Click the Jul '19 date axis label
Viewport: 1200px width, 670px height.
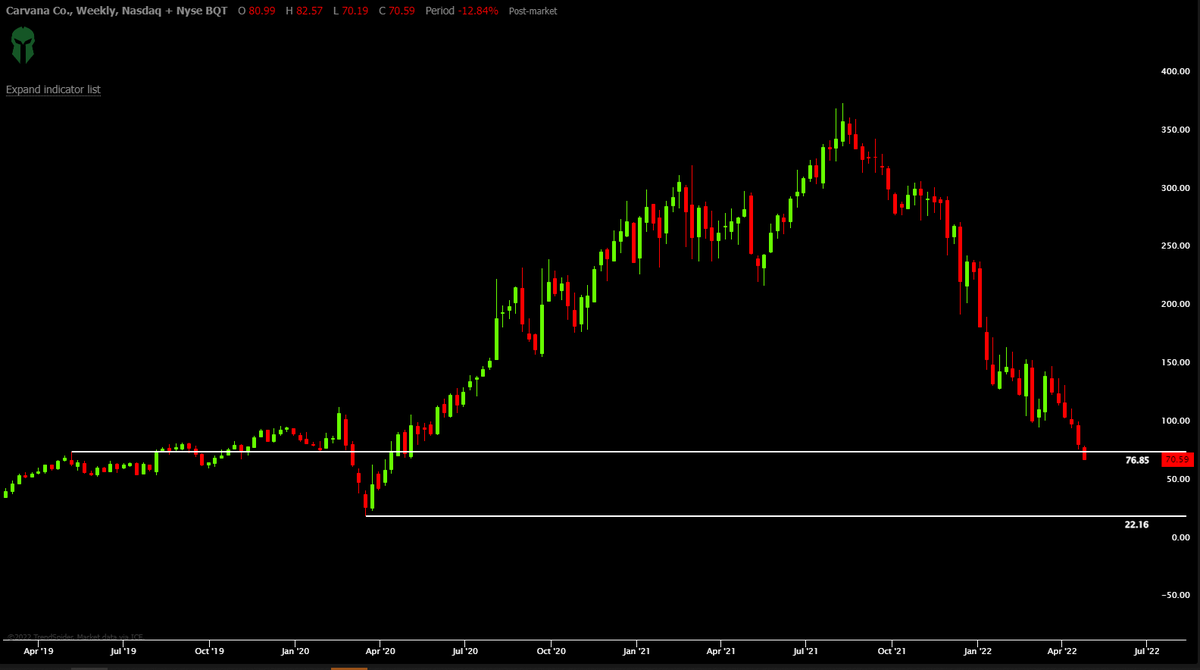pyautogui.click(x=123, y=649)
